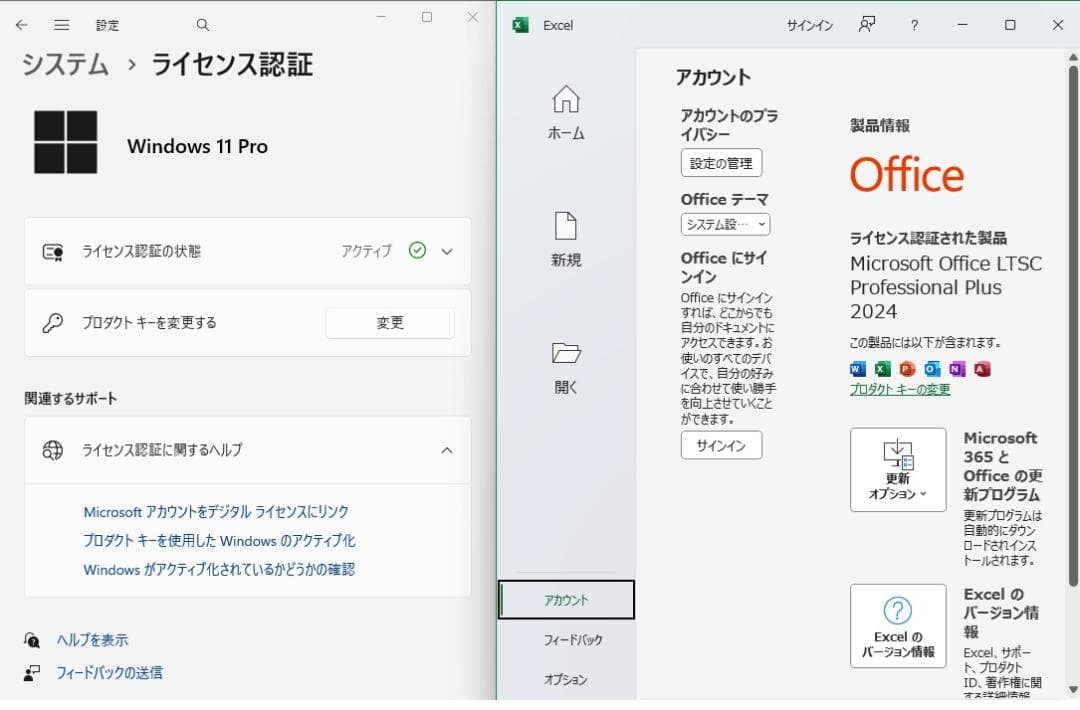Viewport: 1080px width, 710px height.
Task: Click Microsoft 365 と Office の更新プログラム heading
Action: [x=1002, y=466]
